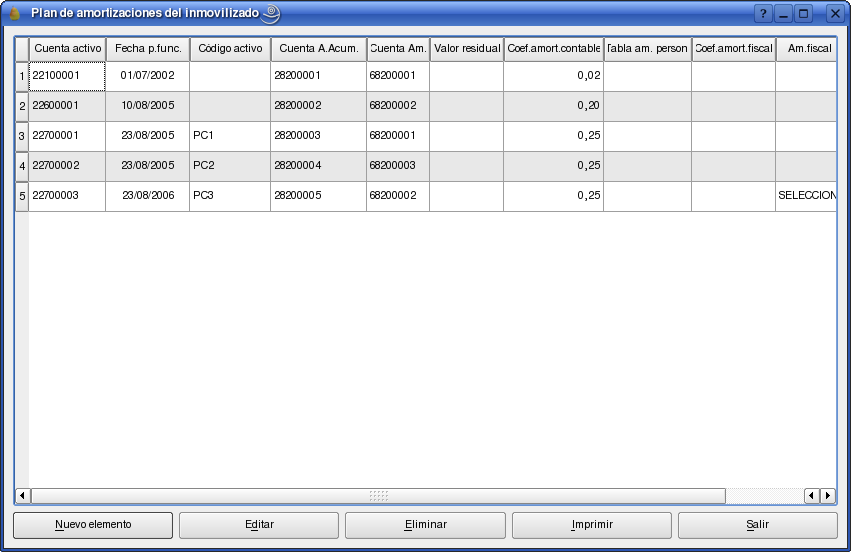Viewport: 851px width, 552px height.
Task: Click the Código activo column header
Action: click(x=230, y=49)
